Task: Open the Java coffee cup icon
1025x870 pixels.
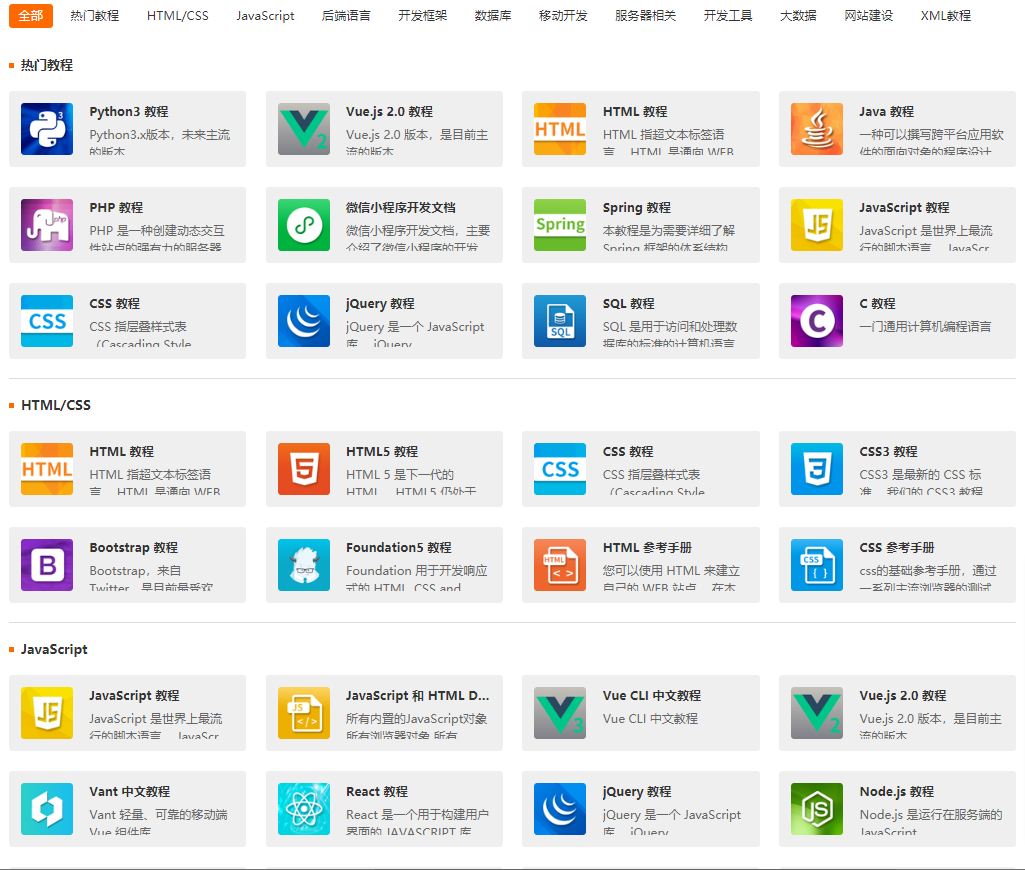Action: [x=817, y=129]
